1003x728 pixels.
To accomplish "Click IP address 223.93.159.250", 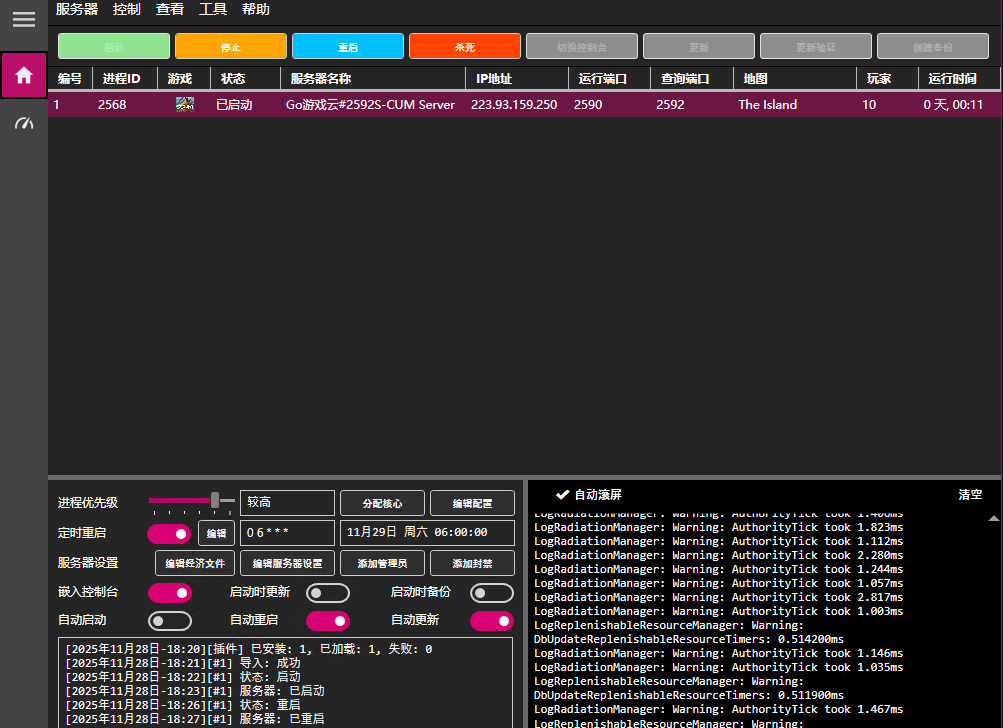I will (x=514, y=105).
